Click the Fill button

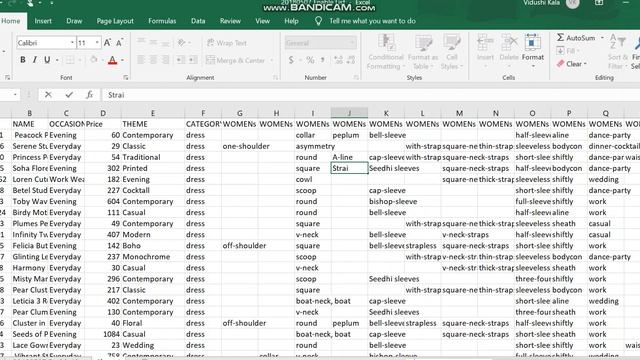[567, 51]
